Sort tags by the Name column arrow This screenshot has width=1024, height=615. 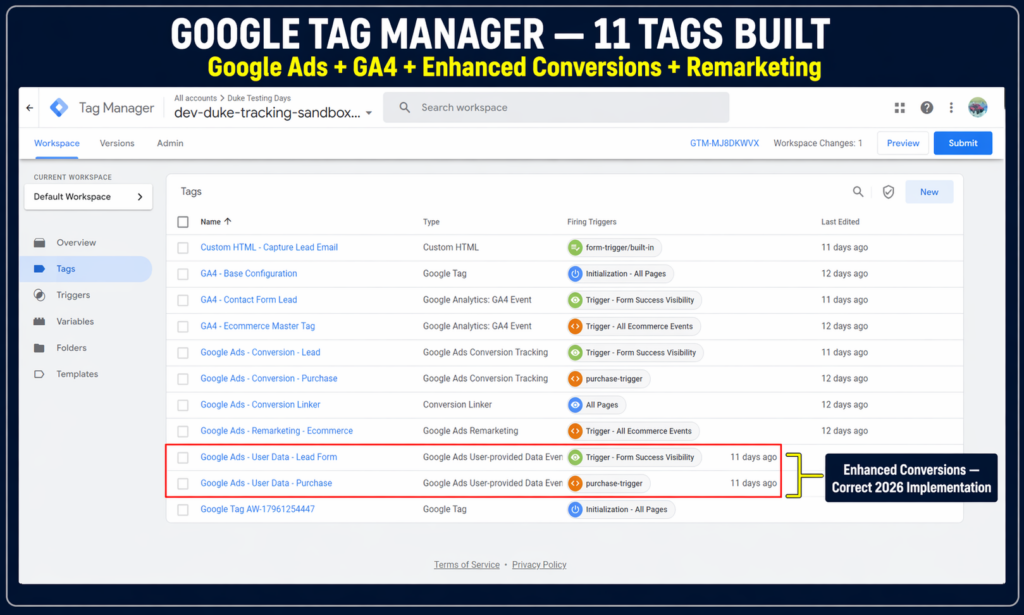pyautogui.click(x=227, y=221)
